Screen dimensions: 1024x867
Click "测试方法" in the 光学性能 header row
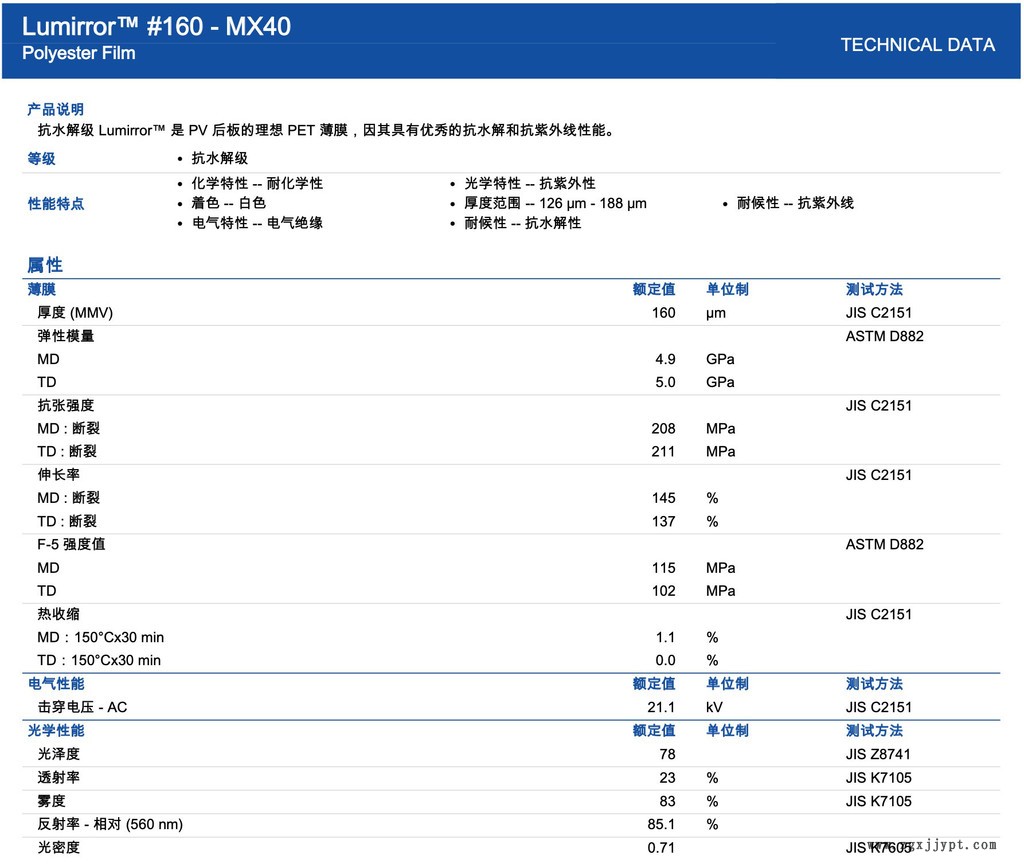[874, 731]
